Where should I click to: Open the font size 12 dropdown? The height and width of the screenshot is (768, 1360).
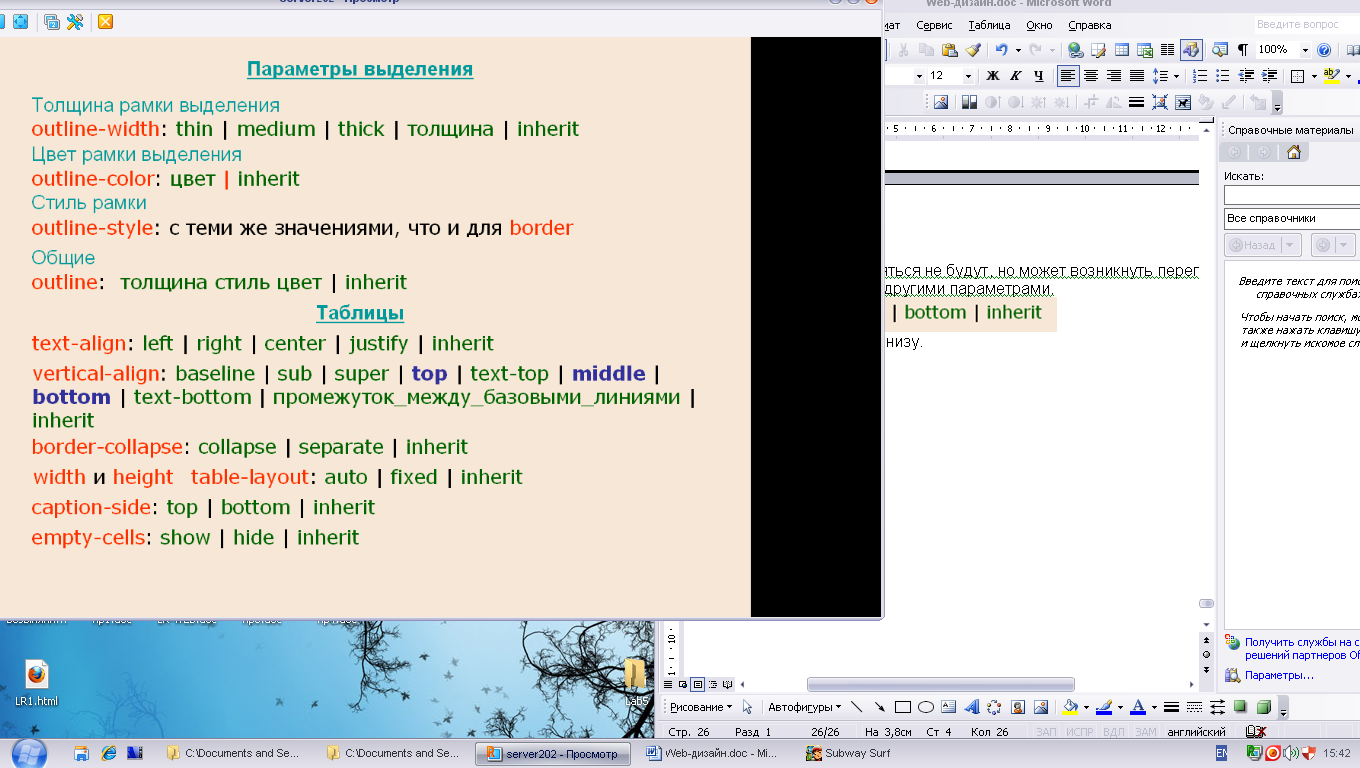coord(968,76)
